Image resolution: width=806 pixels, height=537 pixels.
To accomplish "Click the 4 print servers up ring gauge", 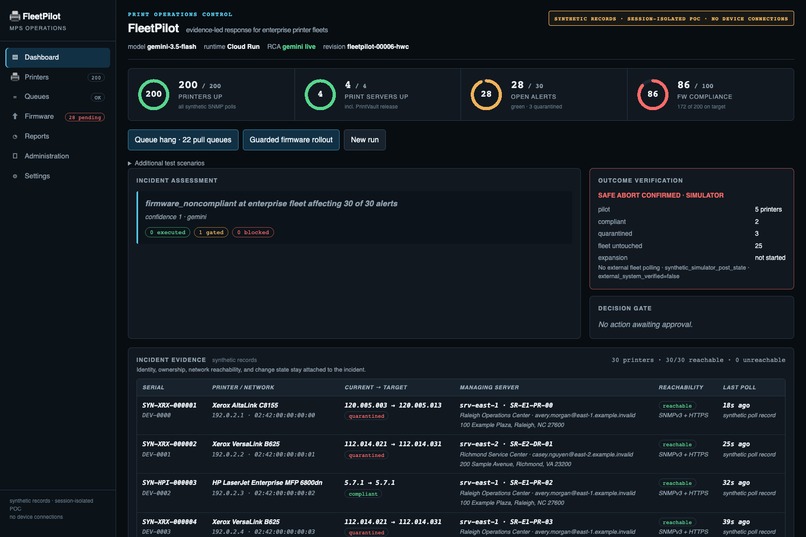I will pos(320,94).
